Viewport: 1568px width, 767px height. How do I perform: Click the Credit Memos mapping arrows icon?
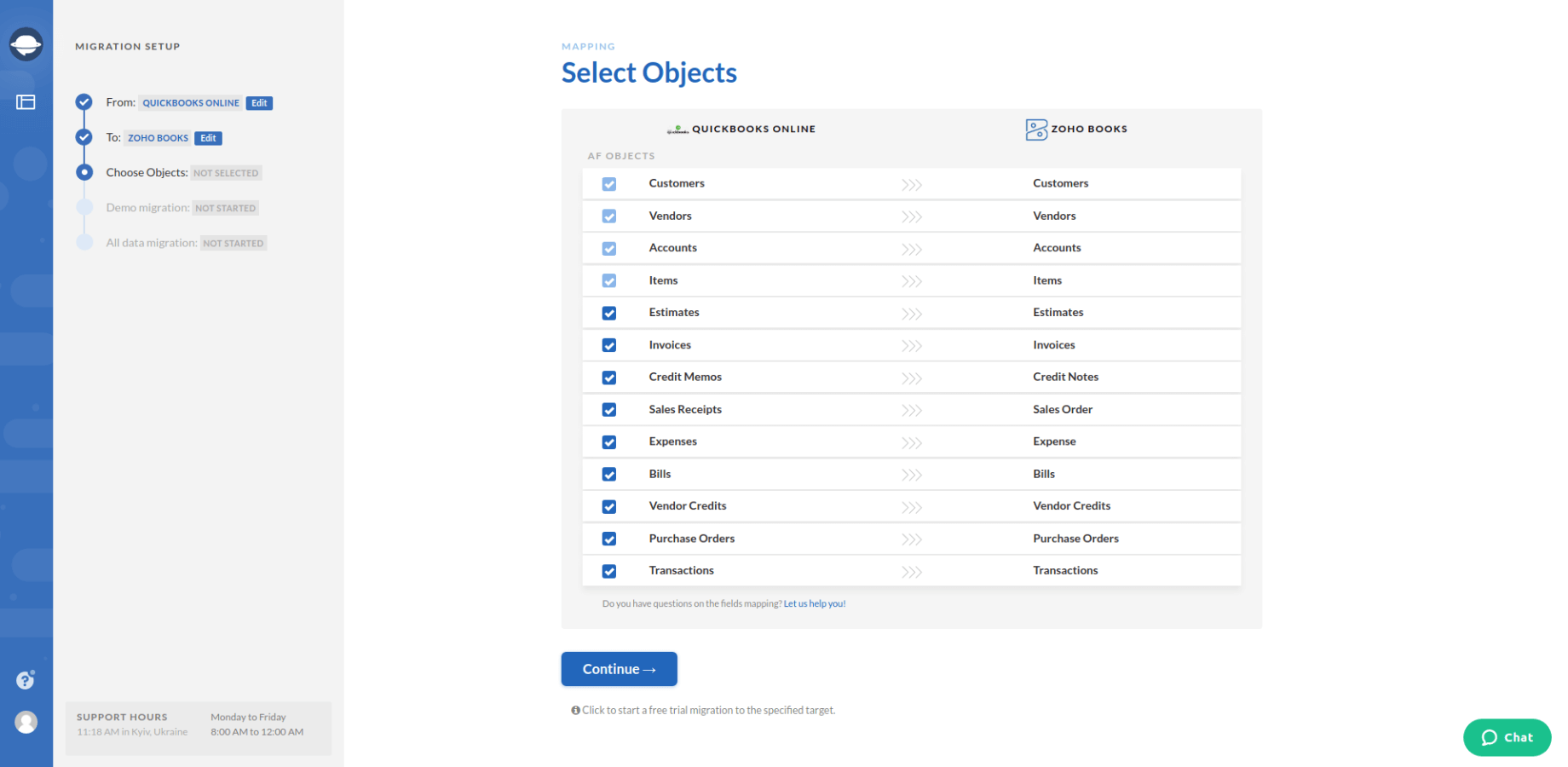912,378
